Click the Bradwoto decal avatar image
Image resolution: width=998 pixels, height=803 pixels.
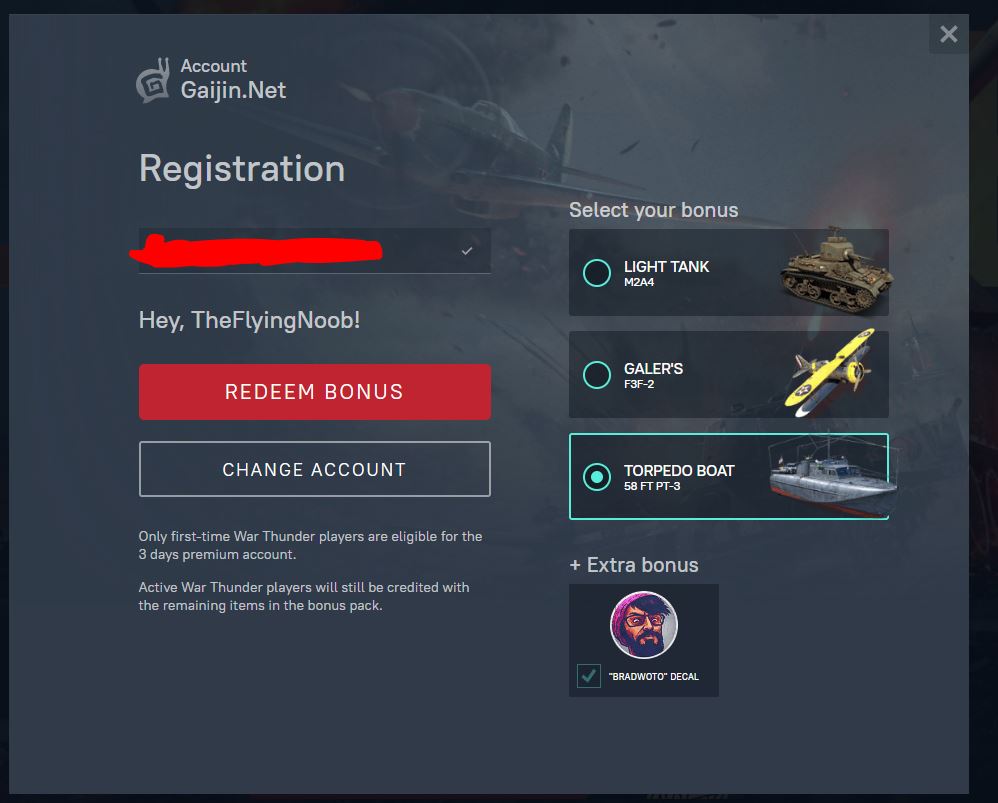coord(644,625)
